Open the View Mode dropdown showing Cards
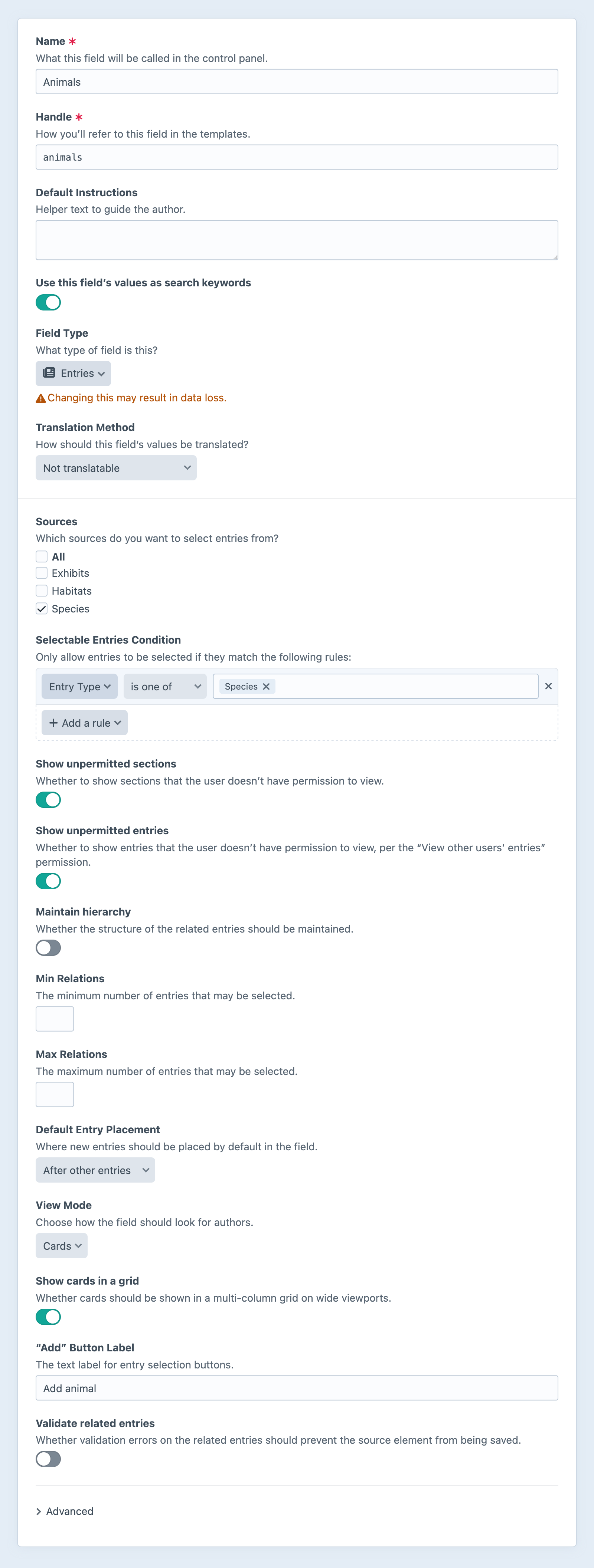594x1568 pixels. coord(61,1245)
